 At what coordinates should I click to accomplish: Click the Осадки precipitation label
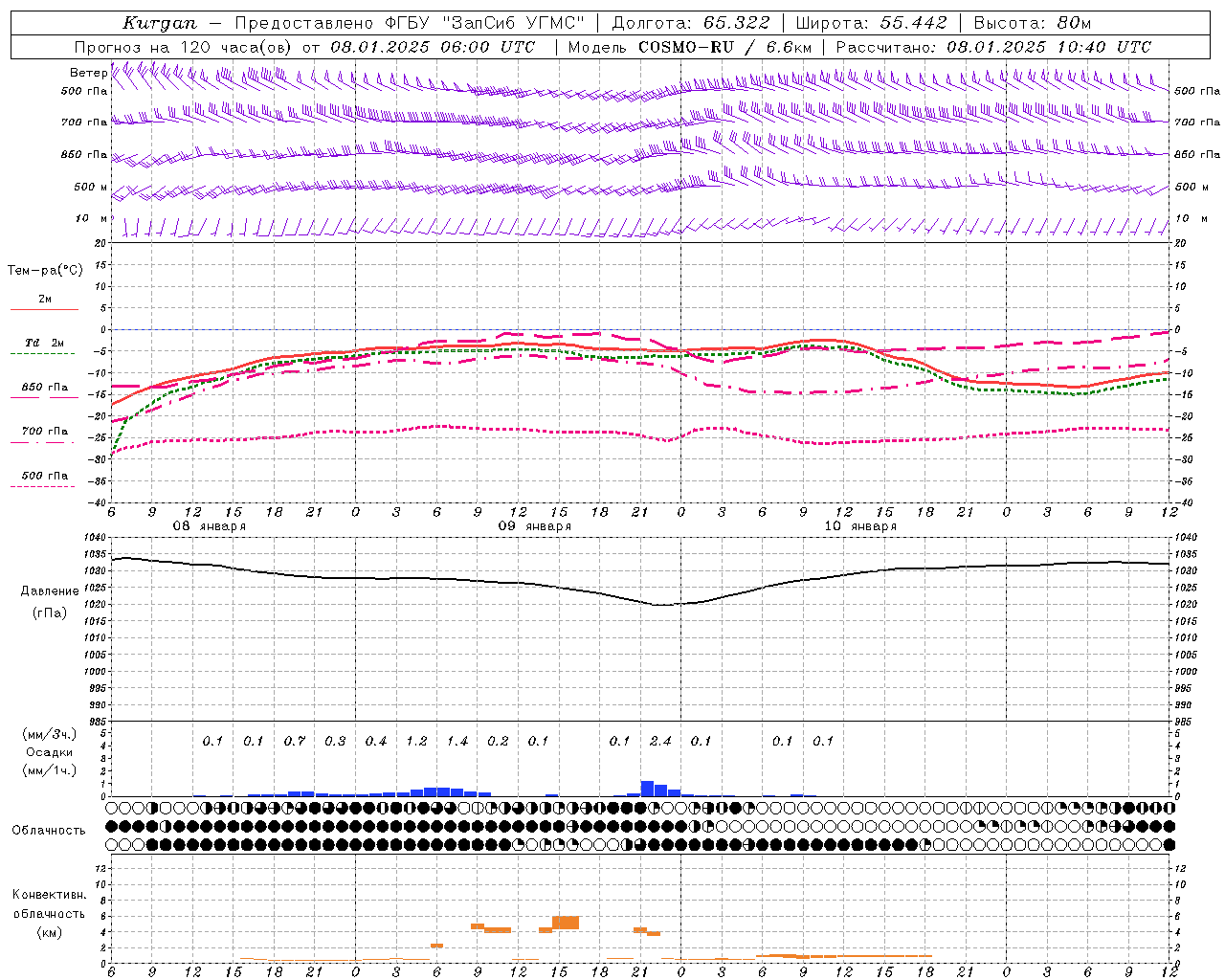49,752
